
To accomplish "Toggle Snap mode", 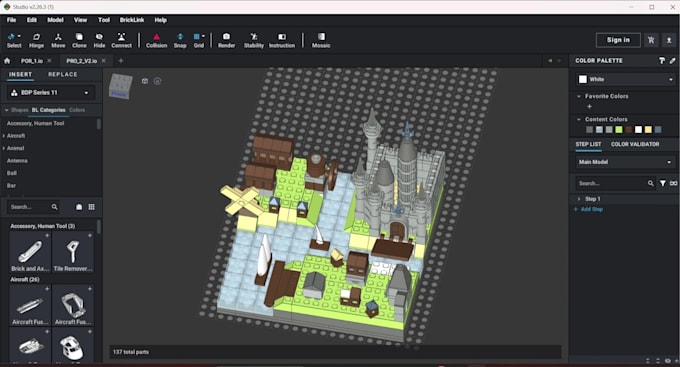I will point(180,40).
